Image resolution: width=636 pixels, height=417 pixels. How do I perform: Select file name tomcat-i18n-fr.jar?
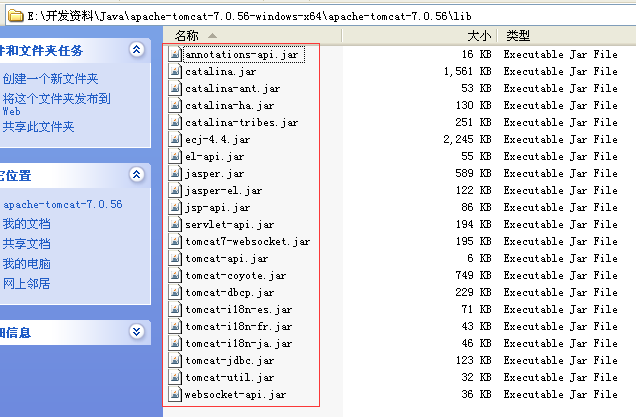[238, 327]
